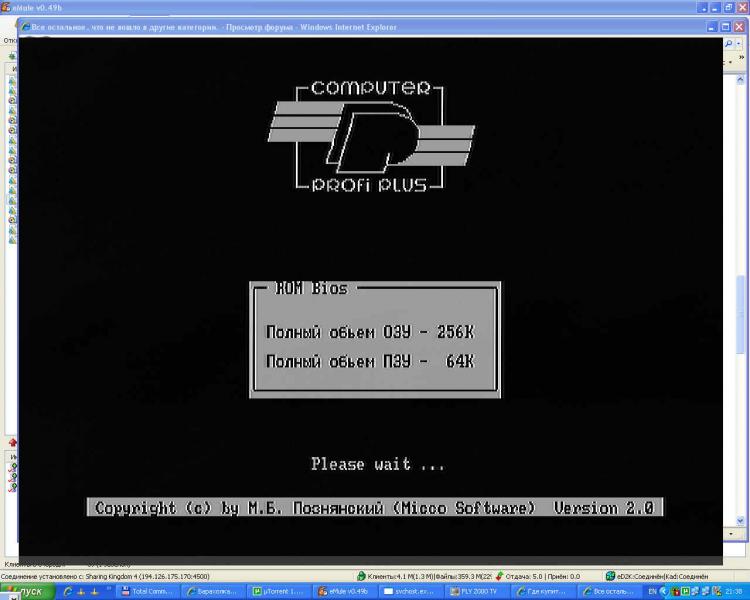
Task: Maximize the Internet Explorer window
Action: (725, 27)
